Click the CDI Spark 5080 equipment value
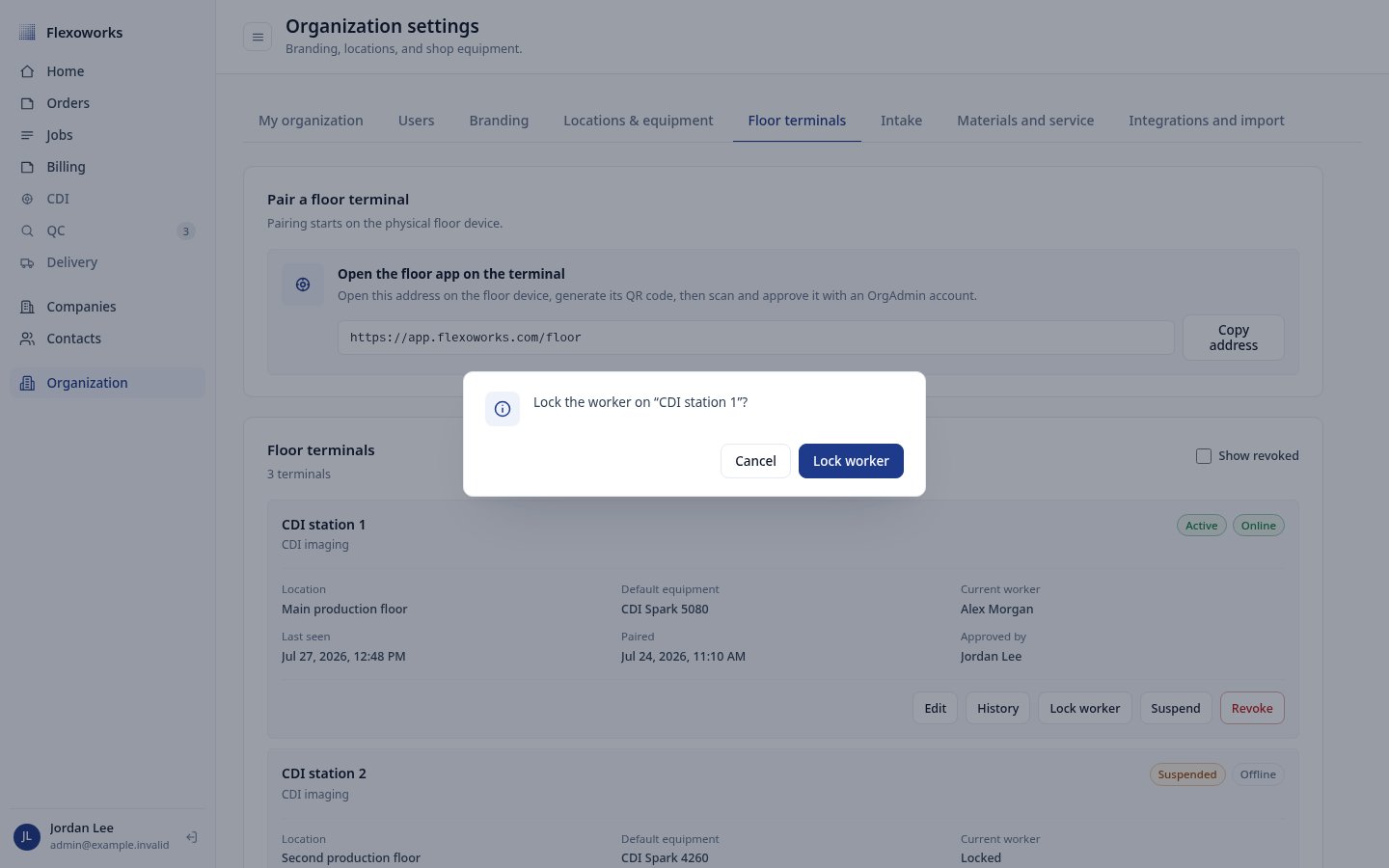Image resolution: width=1389 pixels, height=868 pixels. click(665, 610)
